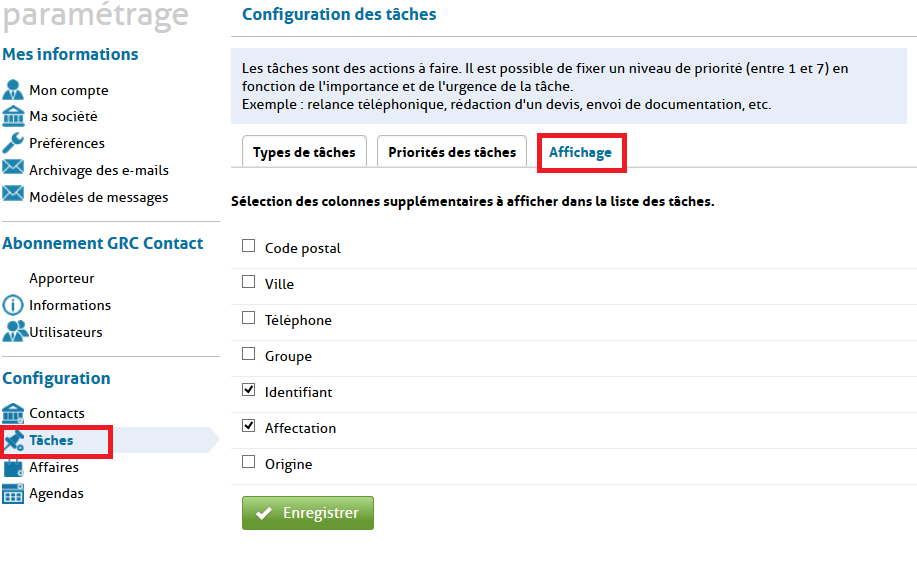
Task: Click the Informations info icon
Action: point(13,305)
